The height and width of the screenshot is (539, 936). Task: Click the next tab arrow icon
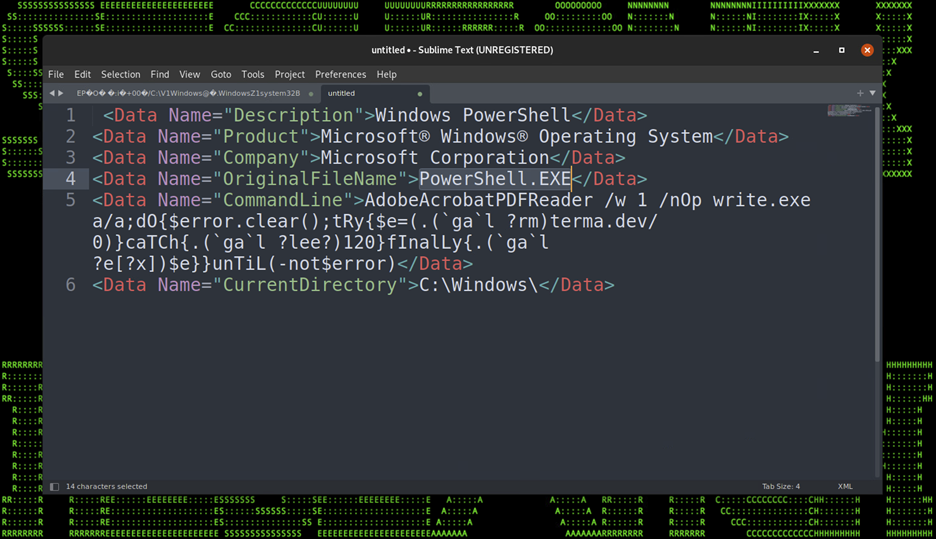pos(61,93)
